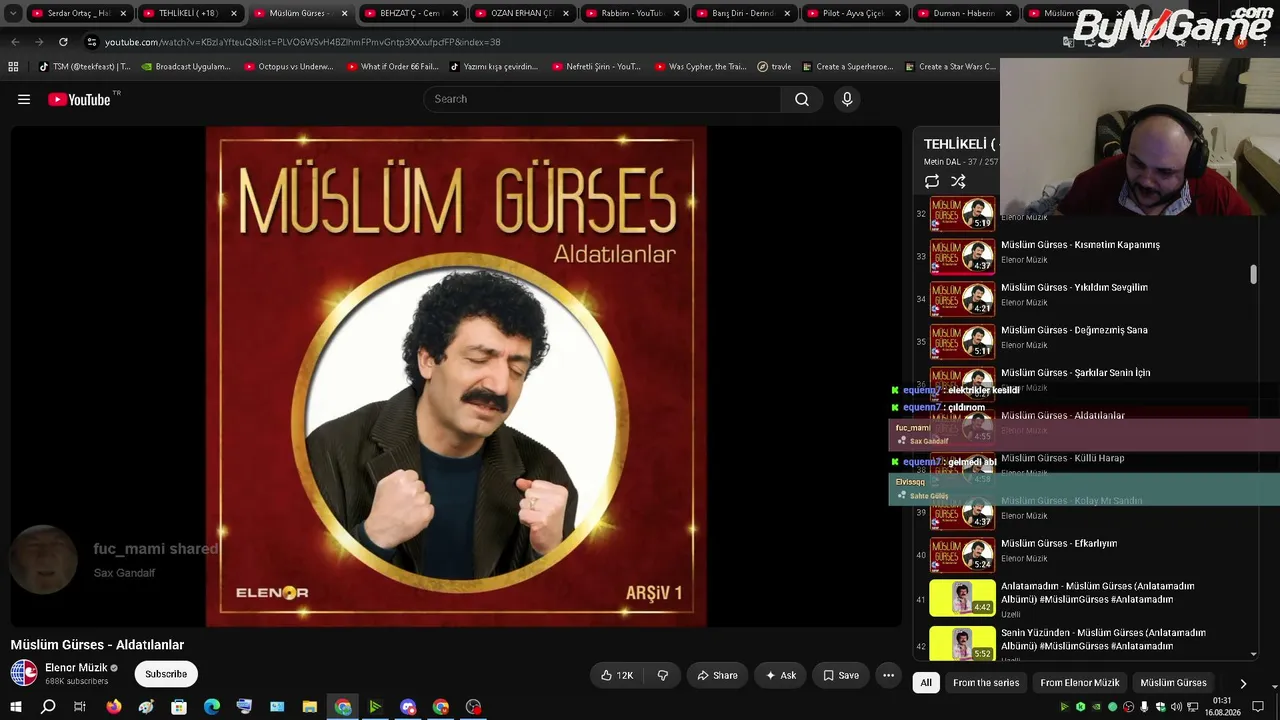Open the Broadcast Uygulam... bookmark
Screen dimensions: 1280x720
[x=186, y=67]
